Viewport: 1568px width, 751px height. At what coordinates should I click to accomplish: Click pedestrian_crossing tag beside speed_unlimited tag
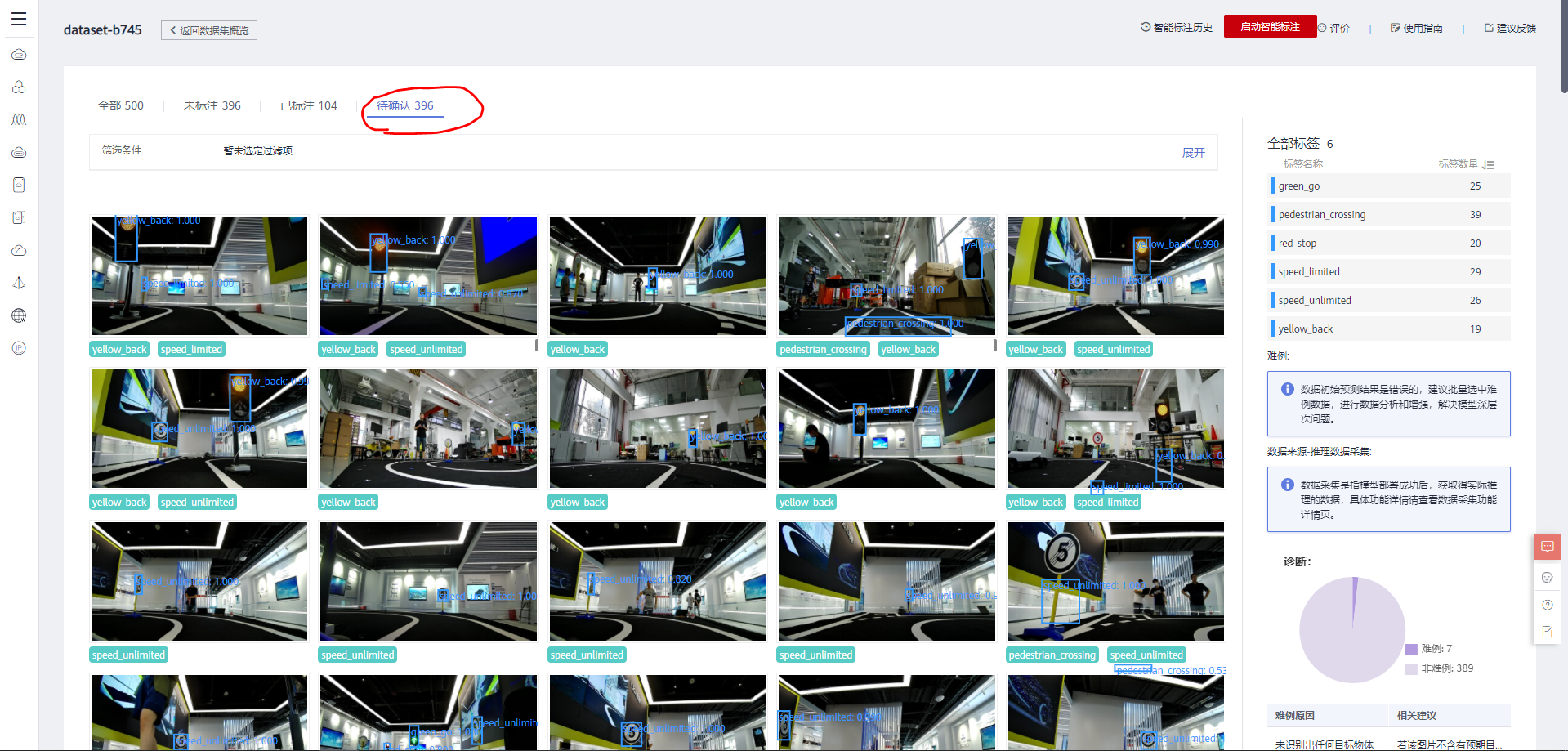click(1052, 655)
